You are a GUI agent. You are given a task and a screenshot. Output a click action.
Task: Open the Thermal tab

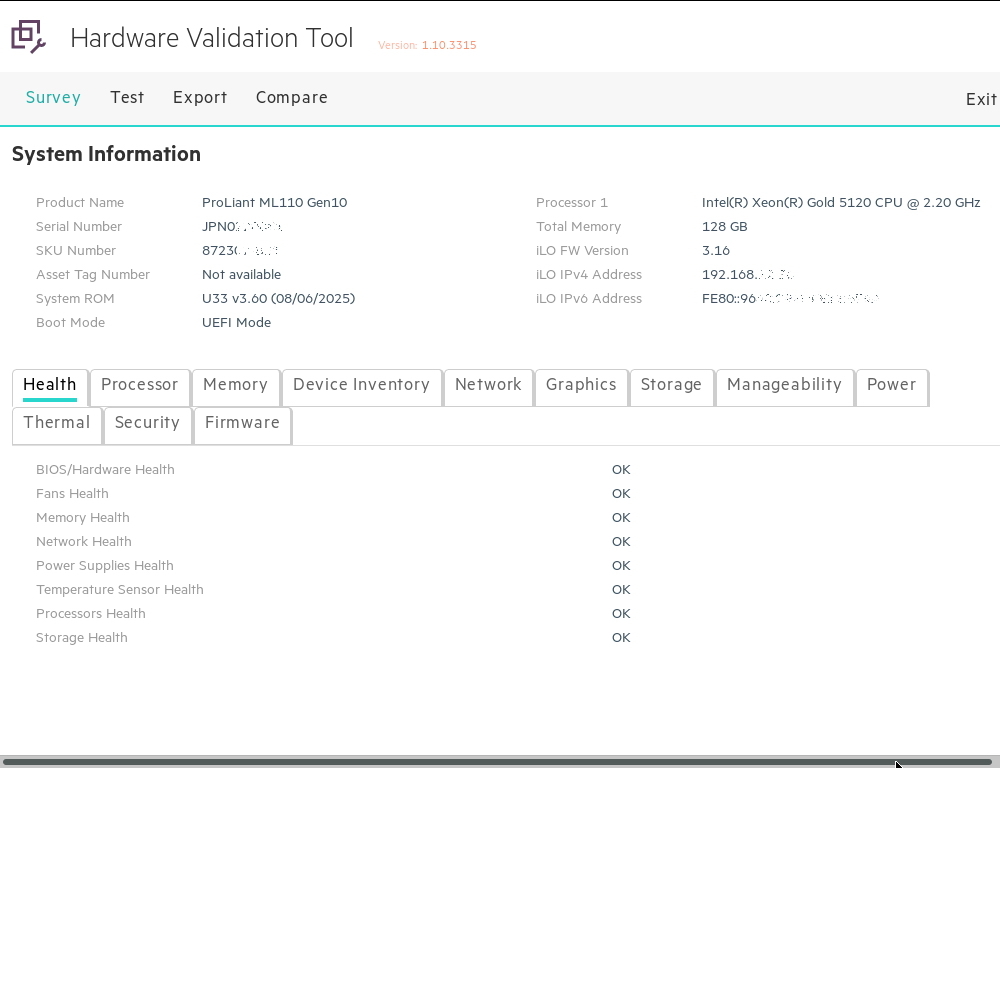57,425
